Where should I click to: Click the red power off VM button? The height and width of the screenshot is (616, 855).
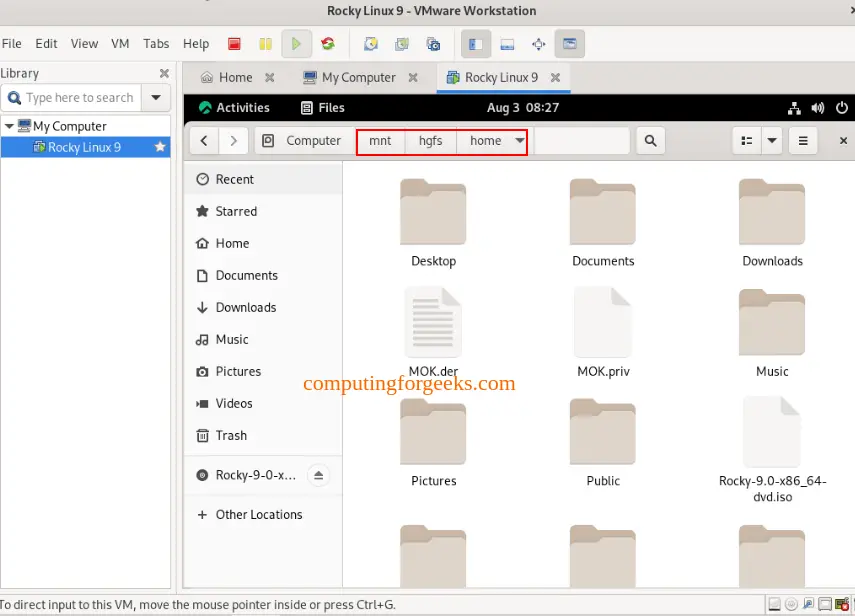234,44
